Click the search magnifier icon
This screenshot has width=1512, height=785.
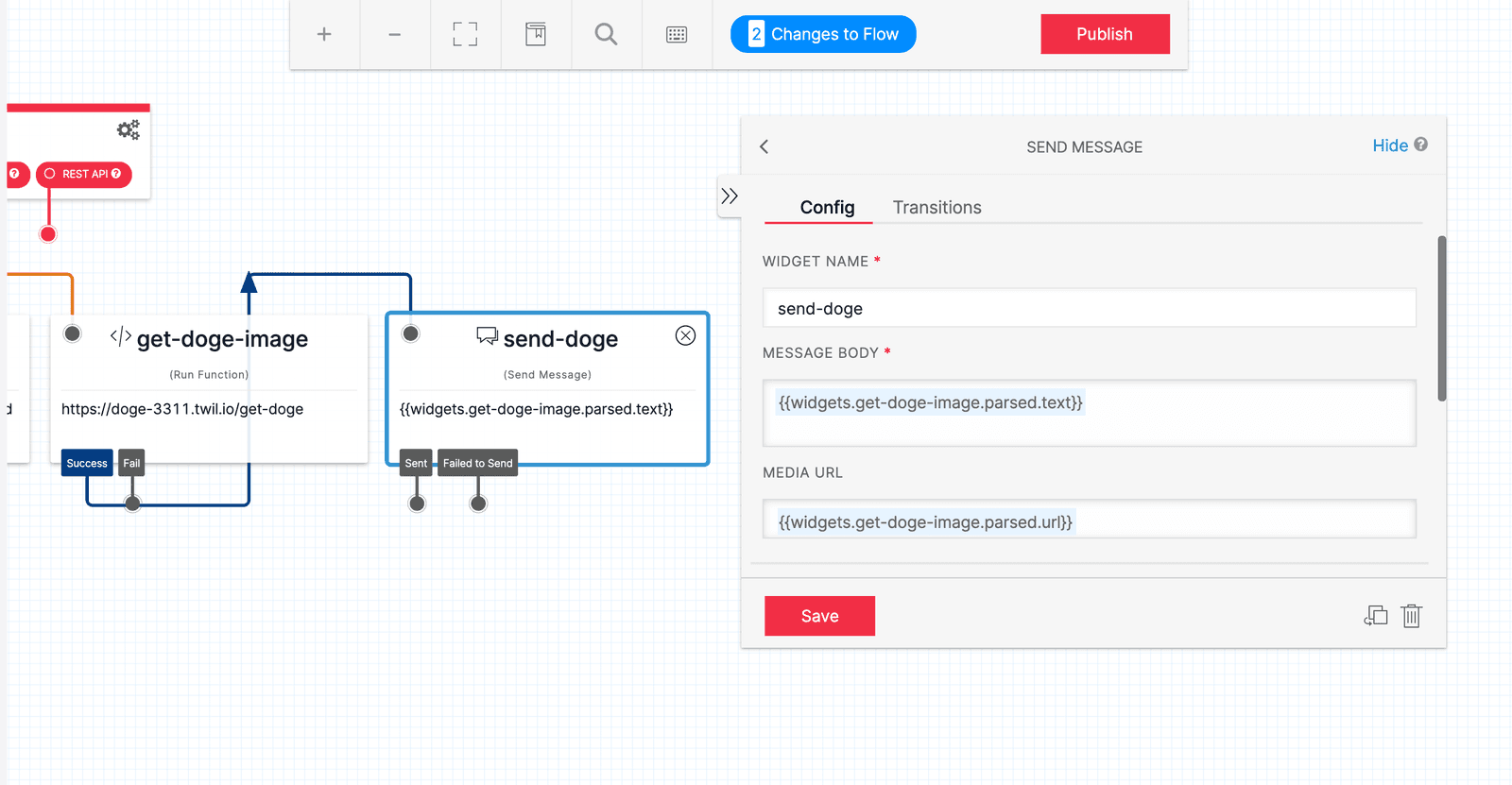click(606, 35)
